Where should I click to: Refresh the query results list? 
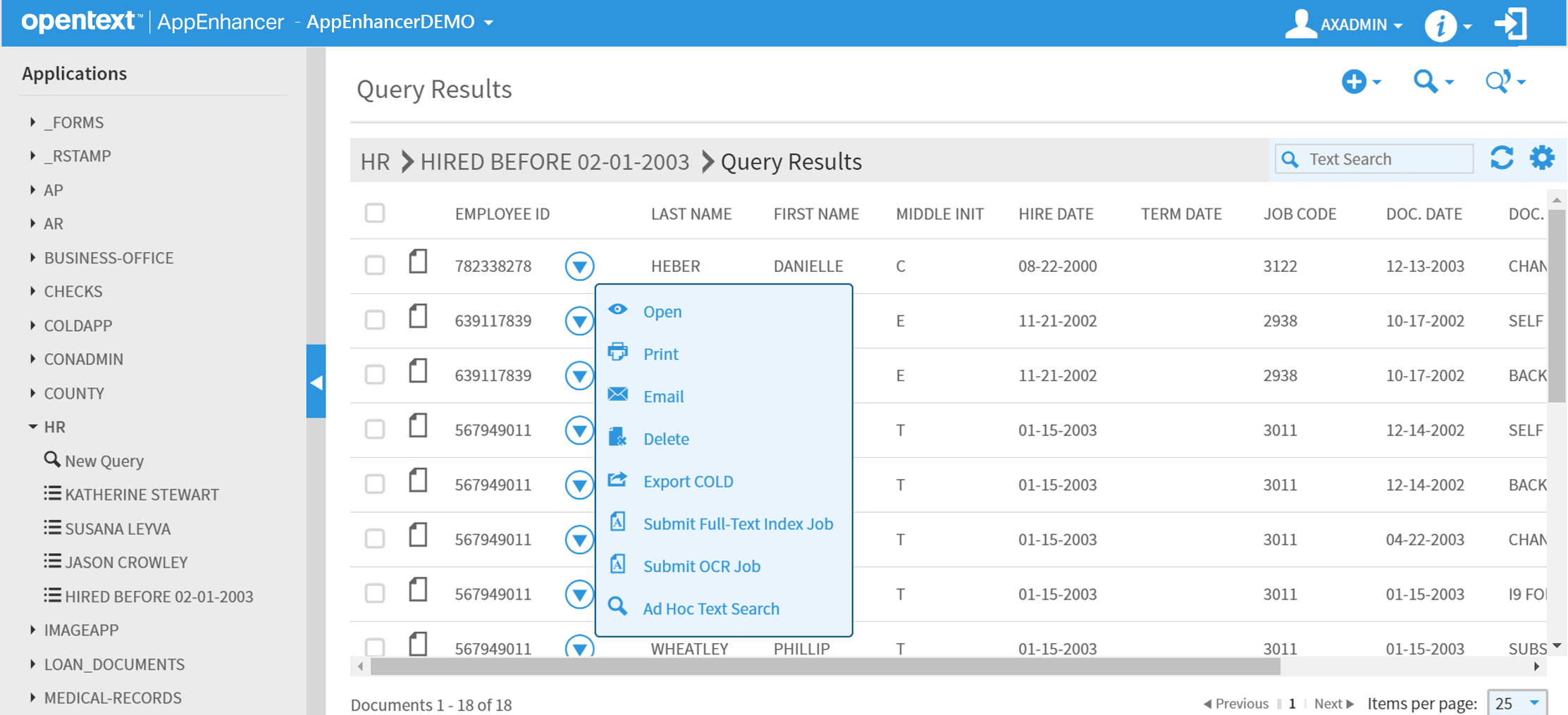[1502, 158]
